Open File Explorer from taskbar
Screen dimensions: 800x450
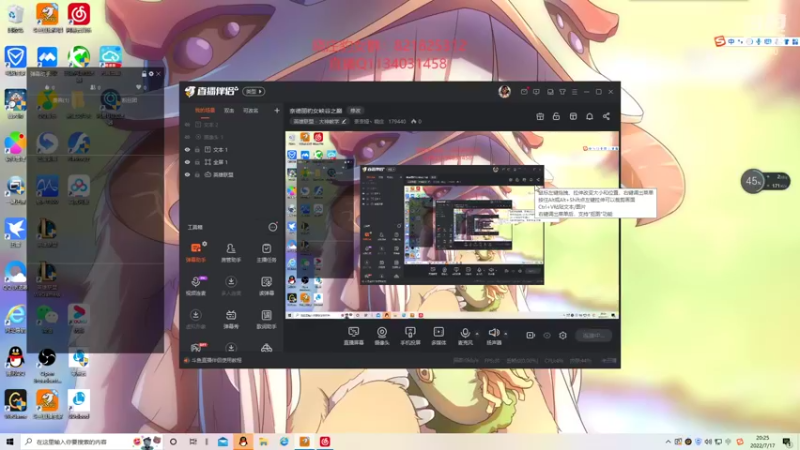coord(263,442)
